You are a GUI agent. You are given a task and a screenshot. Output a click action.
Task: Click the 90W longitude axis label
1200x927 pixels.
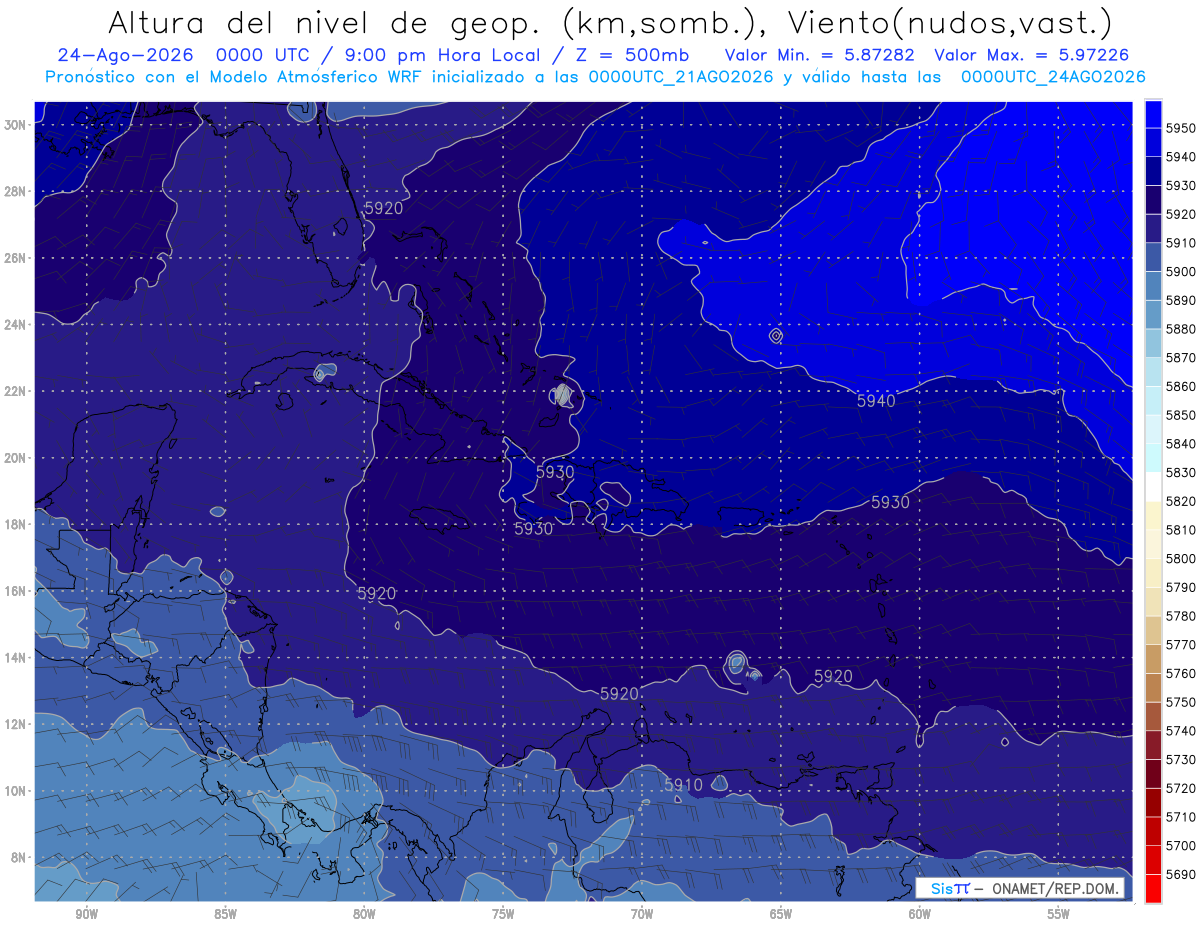tap(86, 914)
